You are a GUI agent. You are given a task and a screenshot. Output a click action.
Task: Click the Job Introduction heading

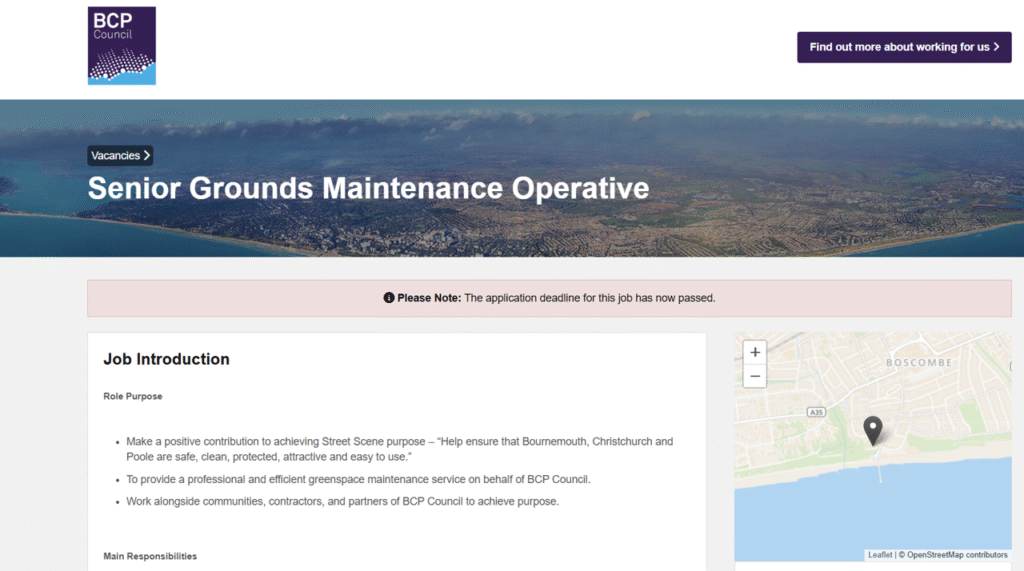[x=166, y=359]
